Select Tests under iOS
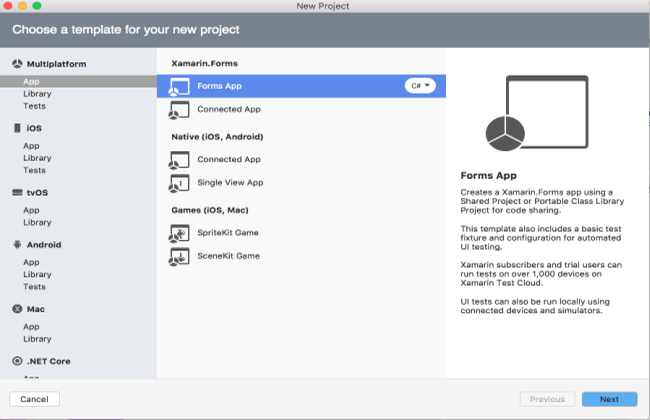 [x=34, y=170]
